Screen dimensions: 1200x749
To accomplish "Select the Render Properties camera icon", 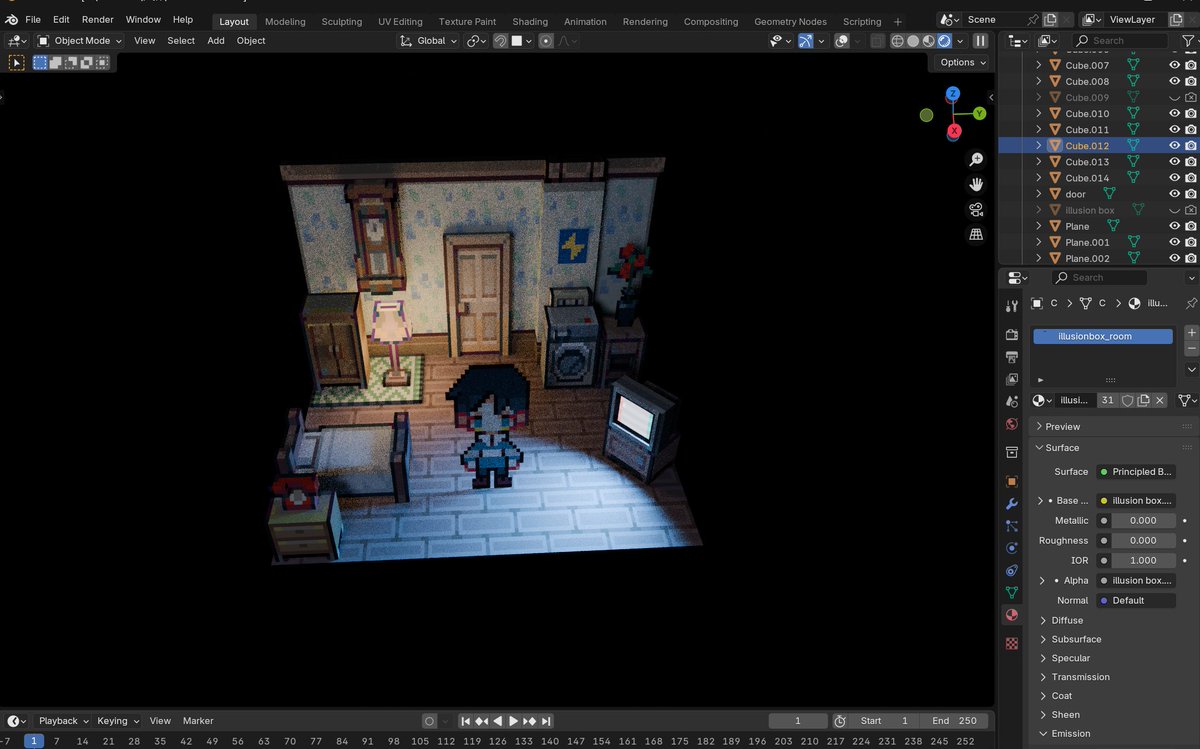I will [x=1011, y=334].
